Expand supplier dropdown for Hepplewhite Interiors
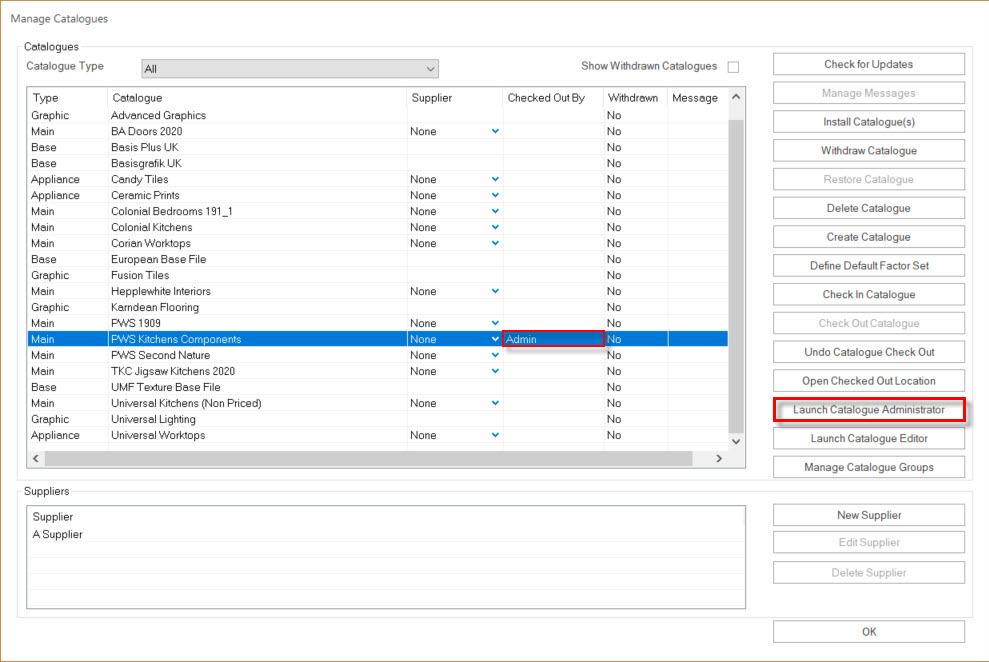 [x=495, y=291]
